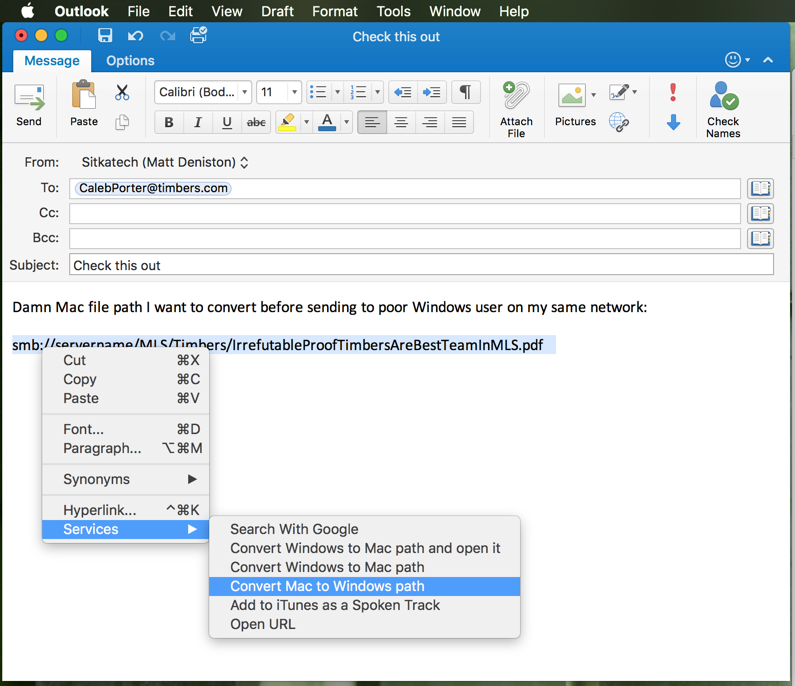This screenshot has width=795, height=686.
Task: Select Search With Google service
Action: [365, 529]
